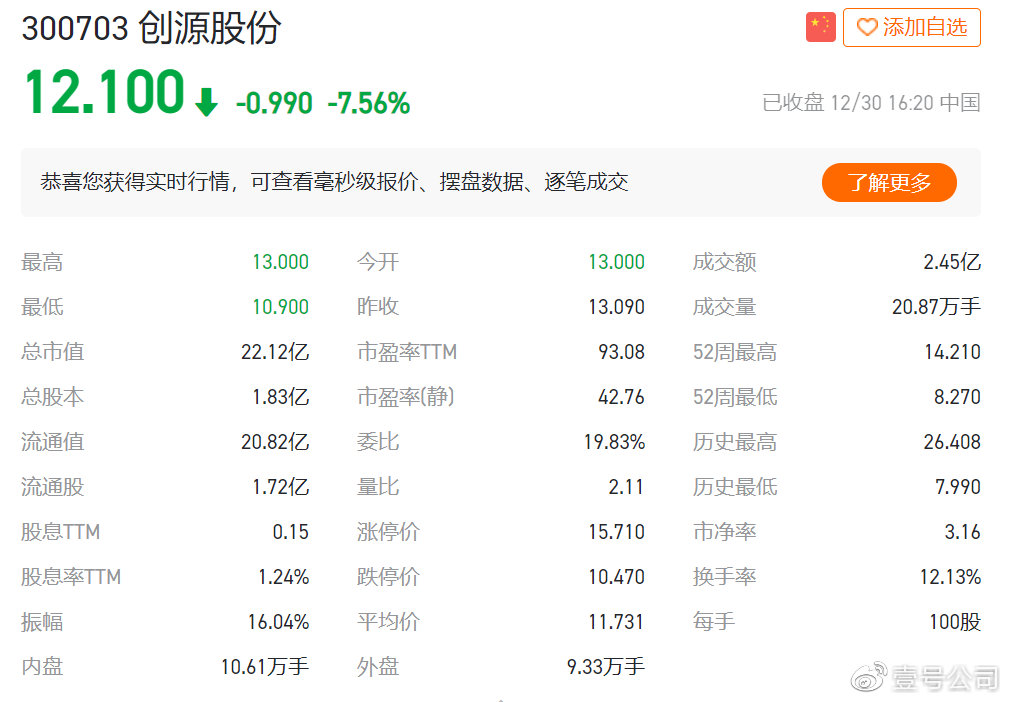Screen dimensions: 1009x702
Task: Click the 市盈率(静) value 42.76
Action: [622, 397]
